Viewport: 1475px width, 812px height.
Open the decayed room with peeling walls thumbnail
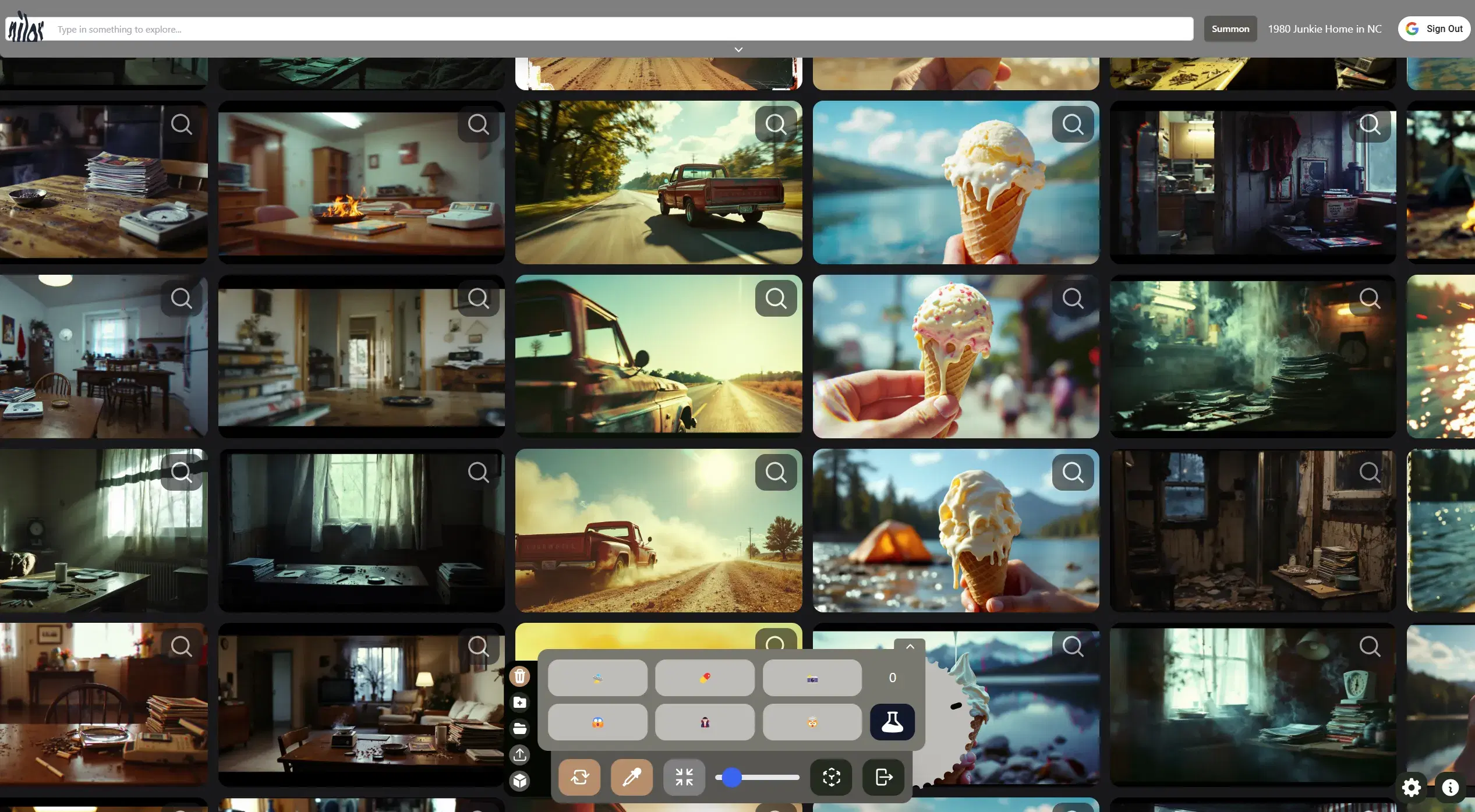click(x=1253, y=530)
